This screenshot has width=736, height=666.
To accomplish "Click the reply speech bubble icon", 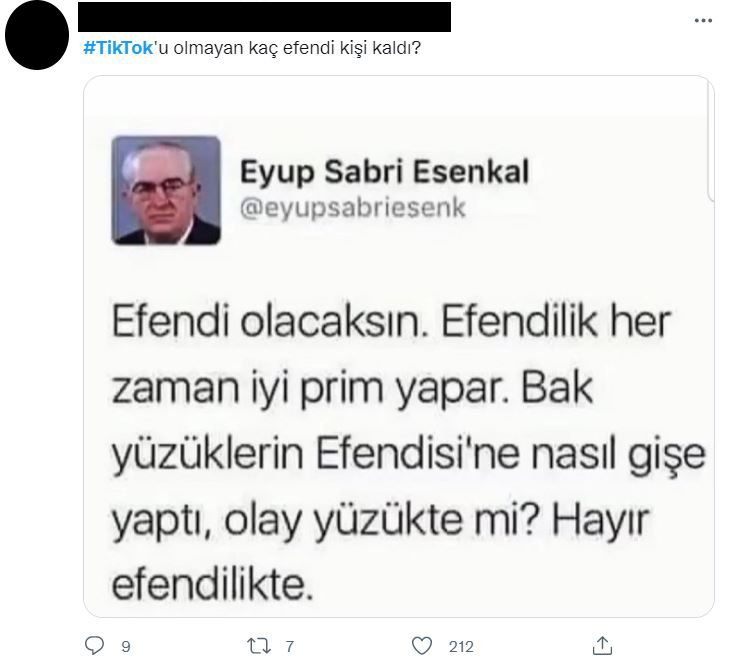I will [x=94, y=646].
